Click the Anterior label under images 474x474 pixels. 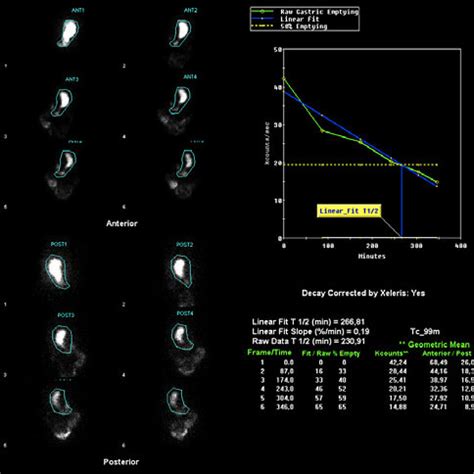pyautogui.click(x=122, y=223)
